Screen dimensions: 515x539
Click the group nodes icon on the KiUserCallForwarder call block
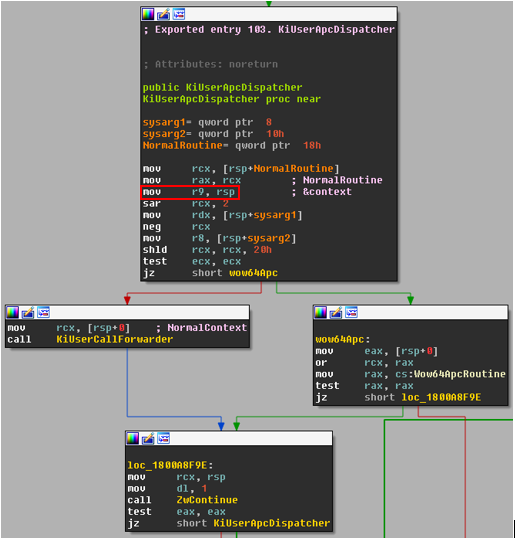pos(44,312)
